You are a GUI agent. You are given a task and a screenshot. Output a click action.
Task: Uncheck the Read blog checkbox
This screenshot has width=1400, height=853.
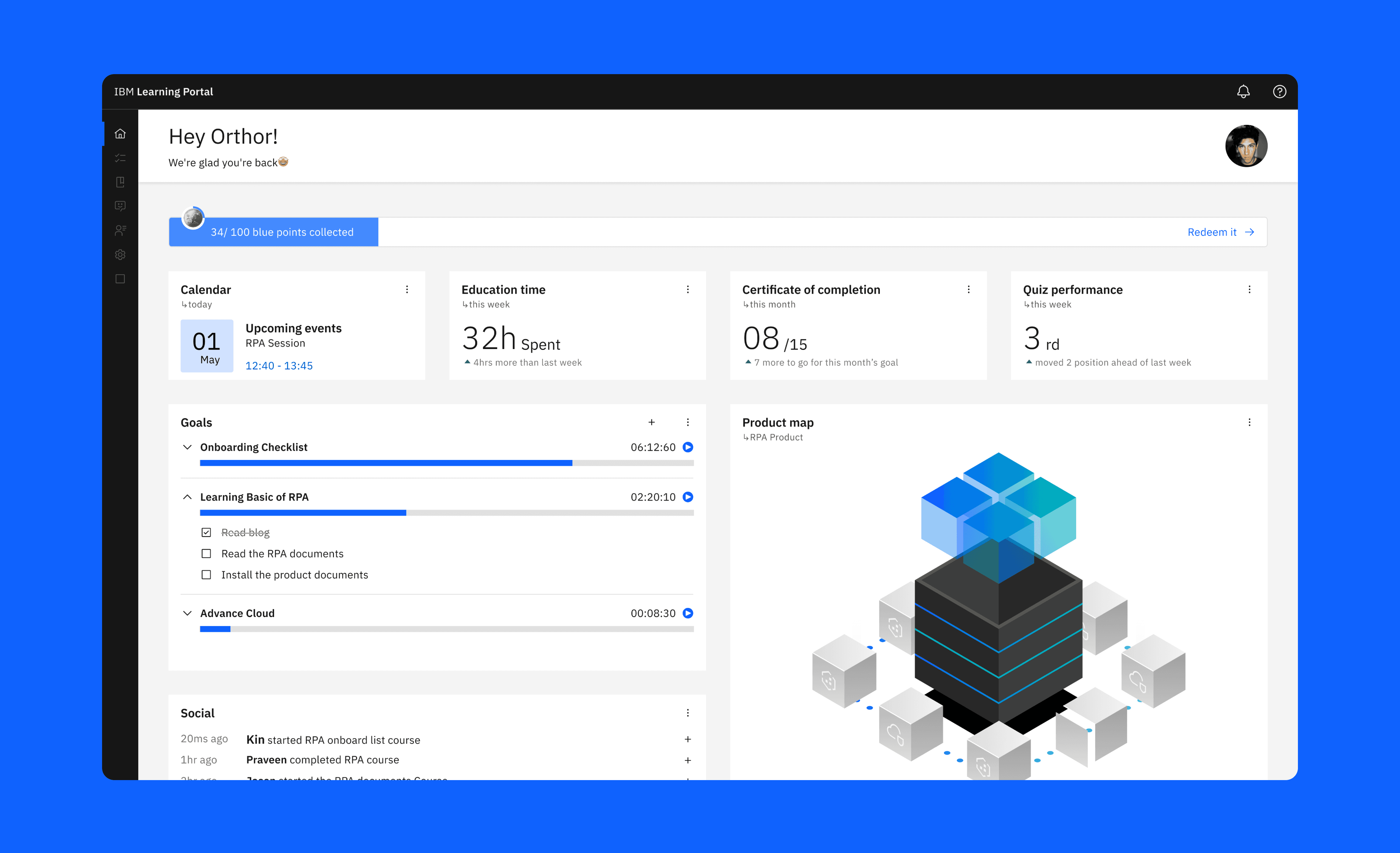(x=206, y=532)
